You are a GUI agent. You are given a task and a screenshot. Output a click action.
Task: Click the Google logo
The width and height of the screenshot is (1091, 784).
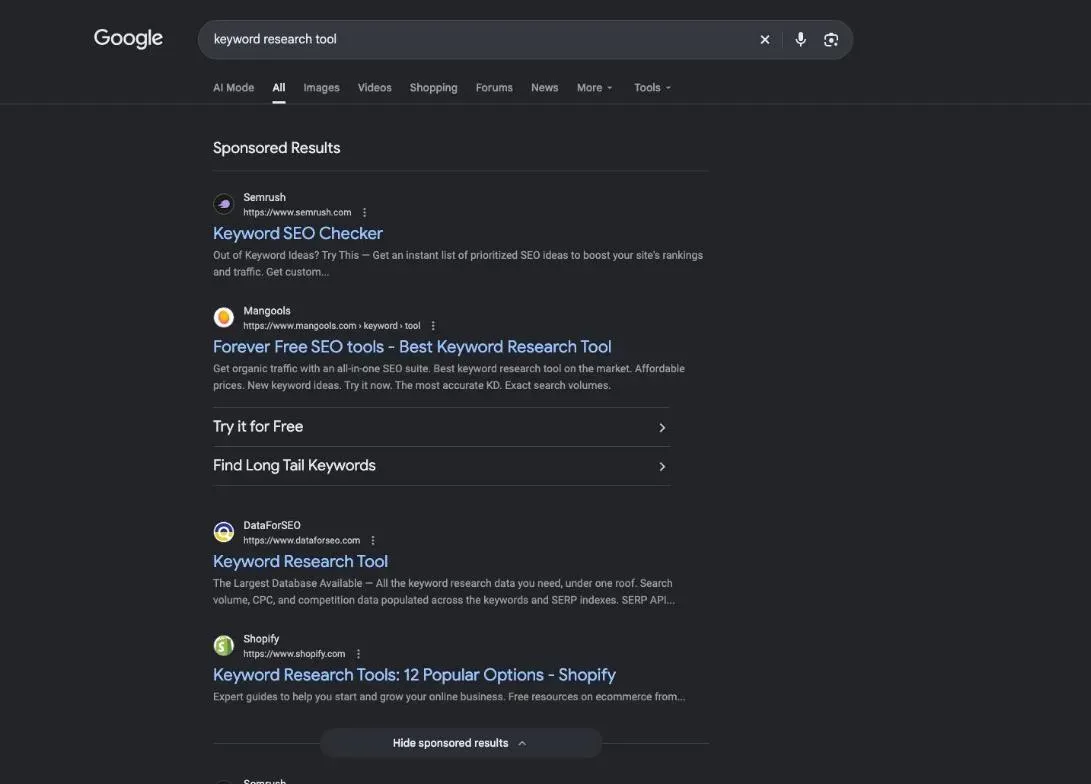(x=128, y=38)
